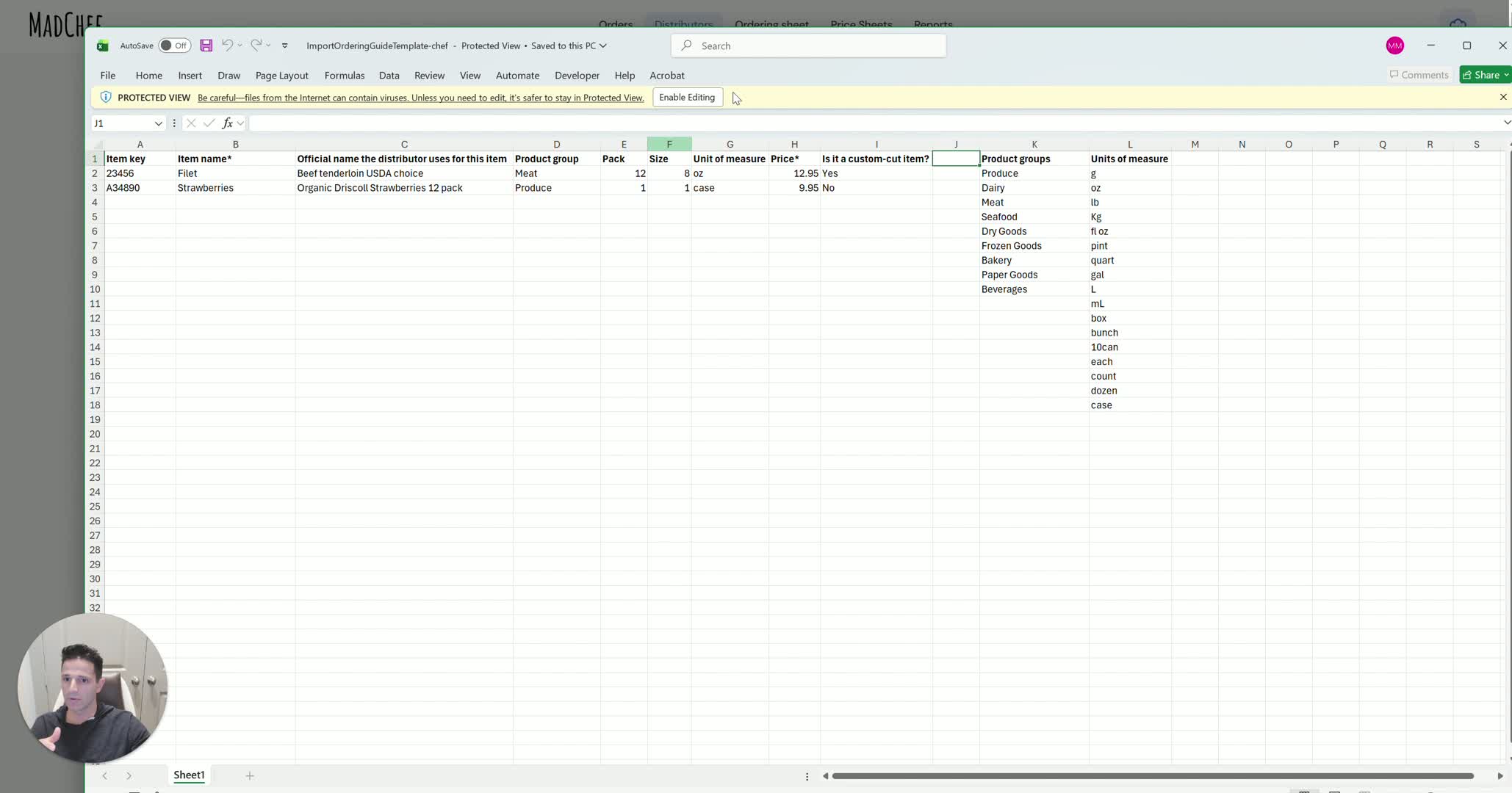Open the Review ribbon tab
The width and height of the screenshot is (1512, 793).
click(429, 76)
